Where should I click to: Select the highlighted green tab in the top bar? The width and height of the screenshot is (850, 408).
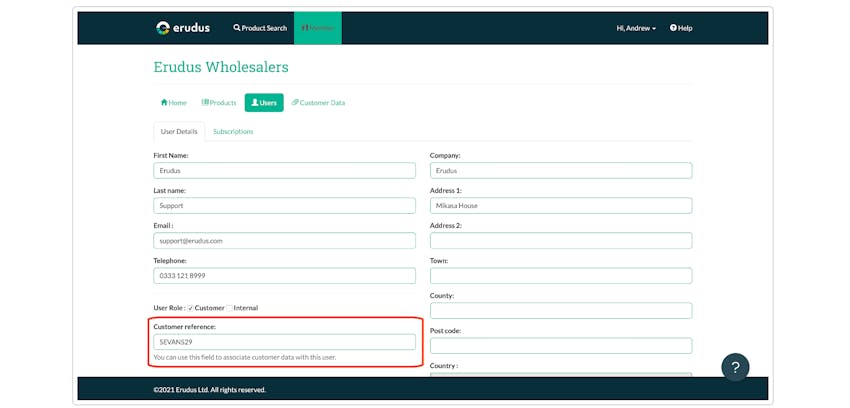[318, 28]
